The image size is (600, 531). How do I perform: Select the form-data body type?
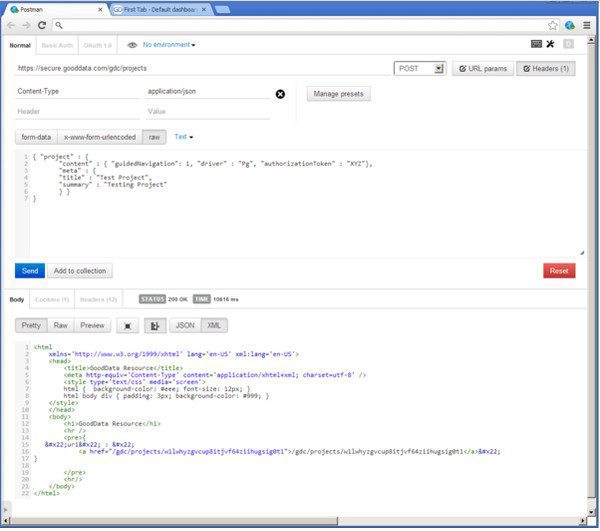coord(36,137)
